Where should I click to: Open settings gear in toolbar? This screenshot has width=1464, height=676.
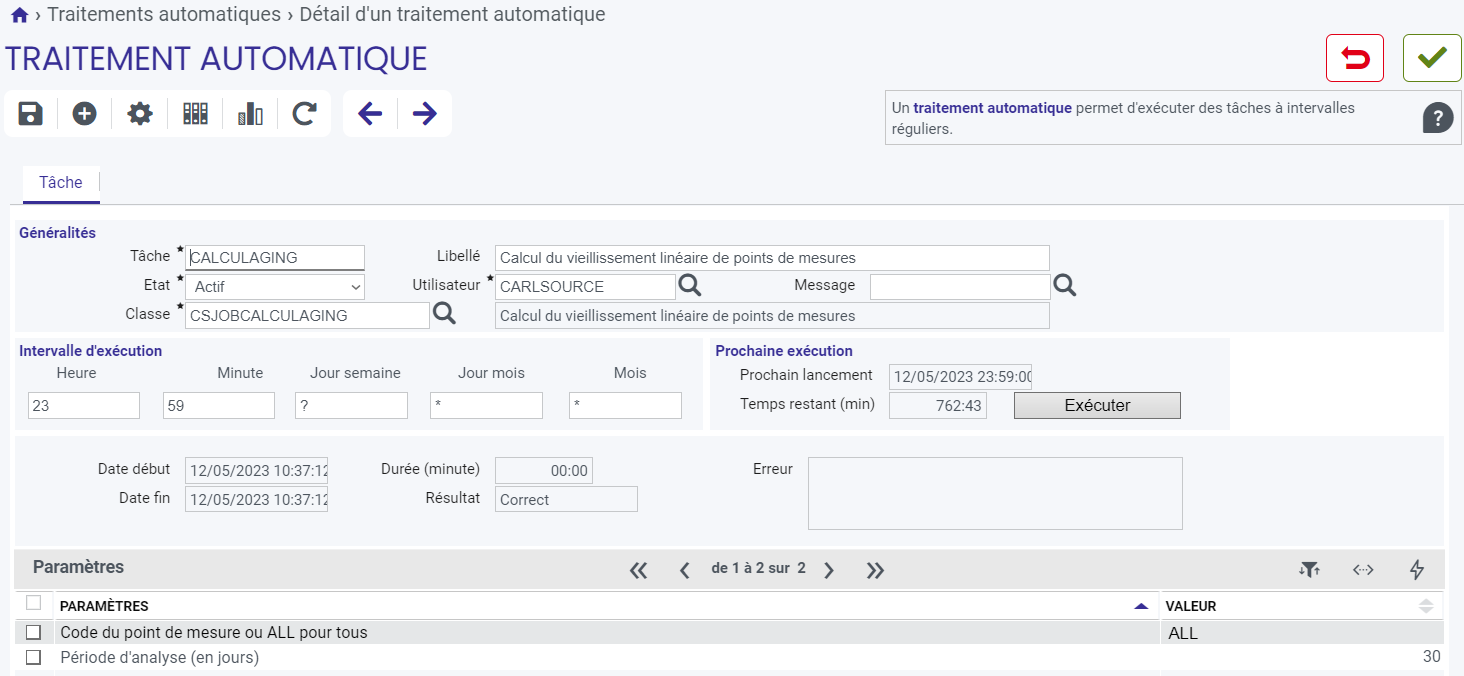coord(140,114)
